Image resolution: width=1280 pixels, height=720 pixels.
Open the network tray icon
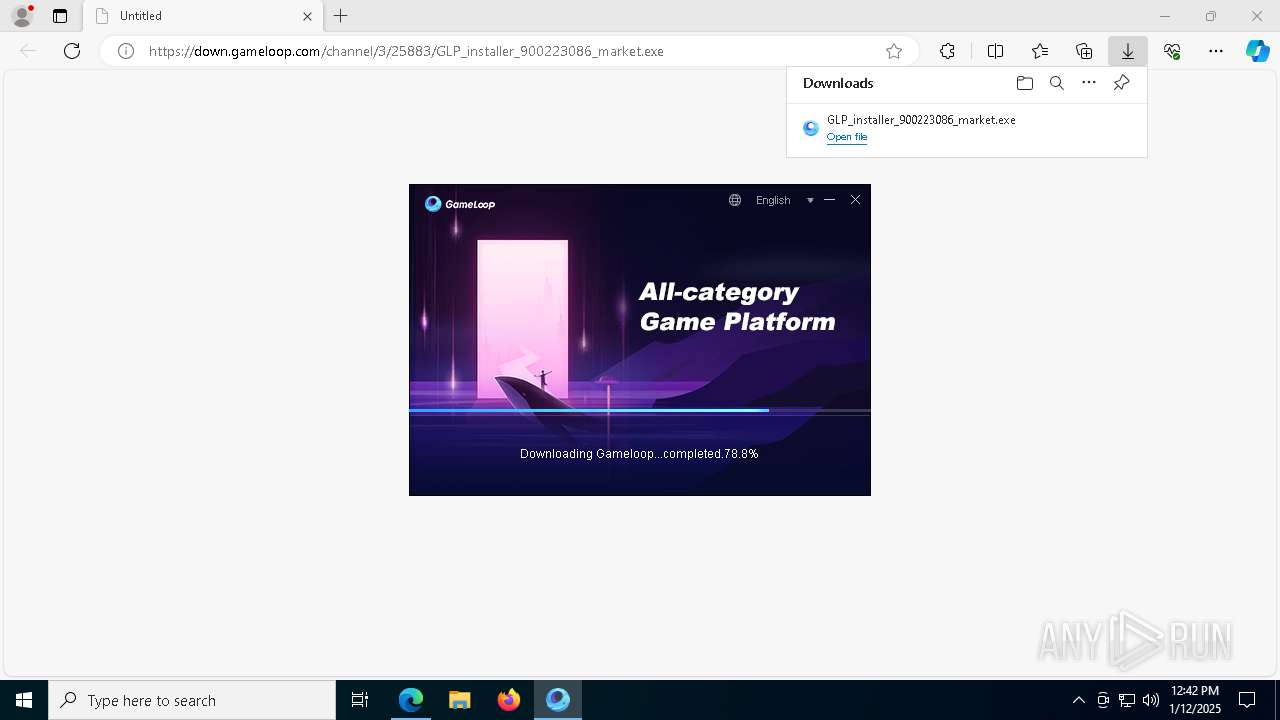click(x=1127, y=700)
